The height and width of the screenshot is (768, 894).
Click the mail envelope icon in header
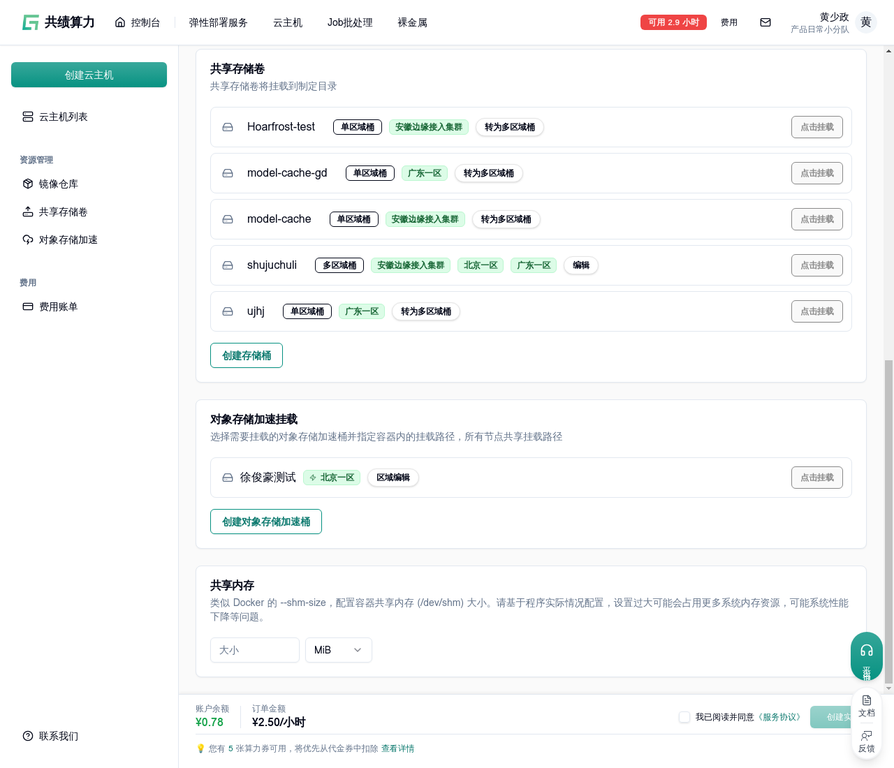[x=765, y=22]
